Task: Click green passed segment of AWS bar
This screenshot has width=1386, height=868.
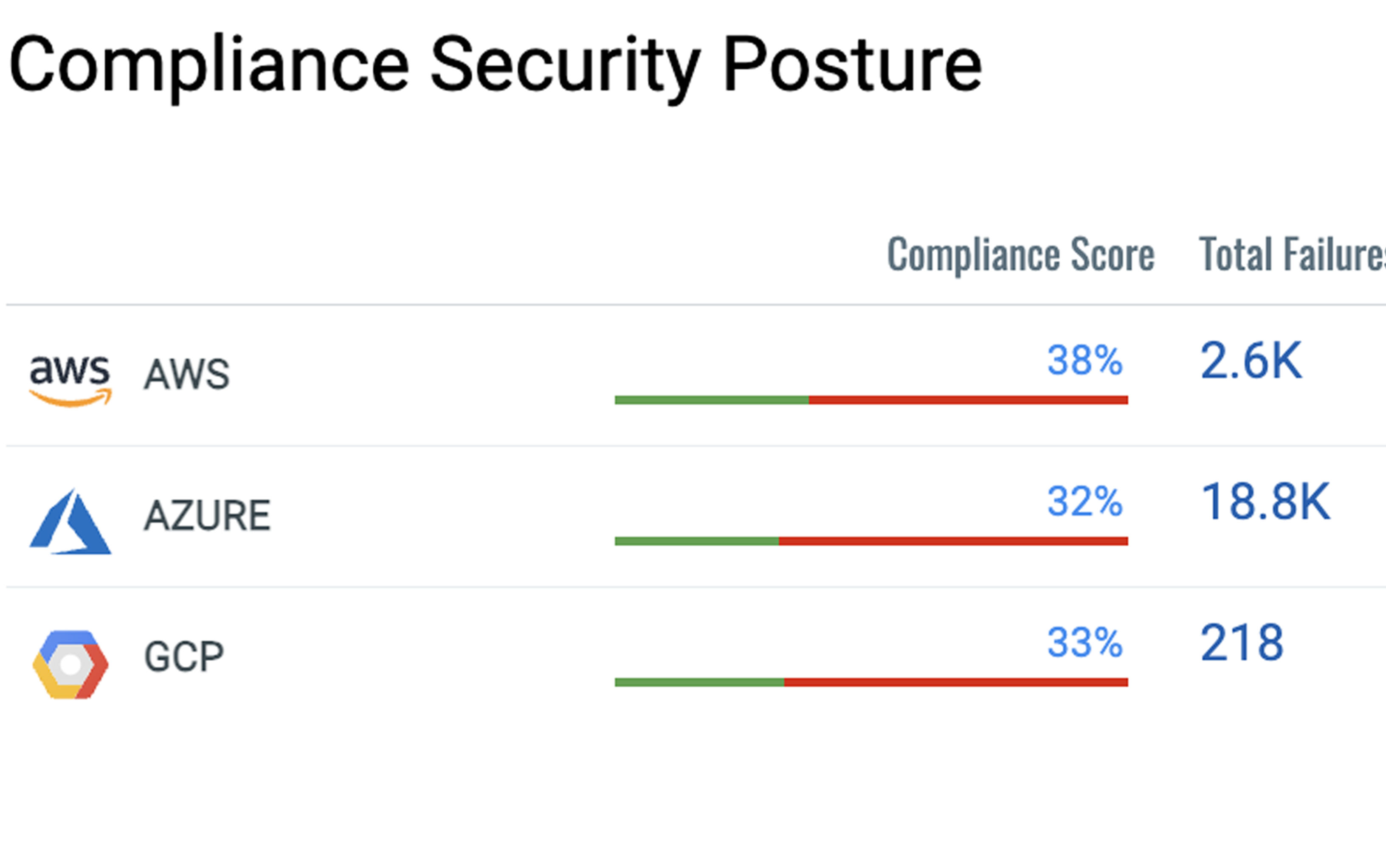Action: (x=712, y=400)
